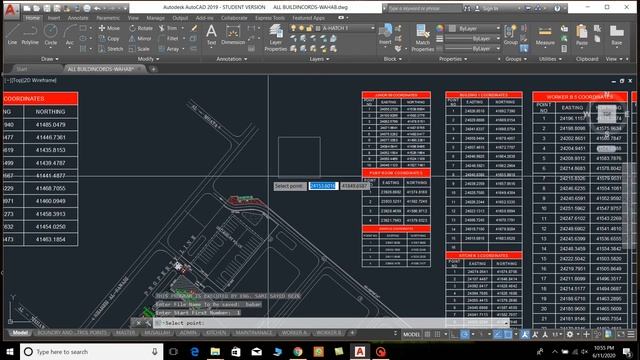Expand the Modify panel
The width and height of the screenshot is (640, 360).
149,59
